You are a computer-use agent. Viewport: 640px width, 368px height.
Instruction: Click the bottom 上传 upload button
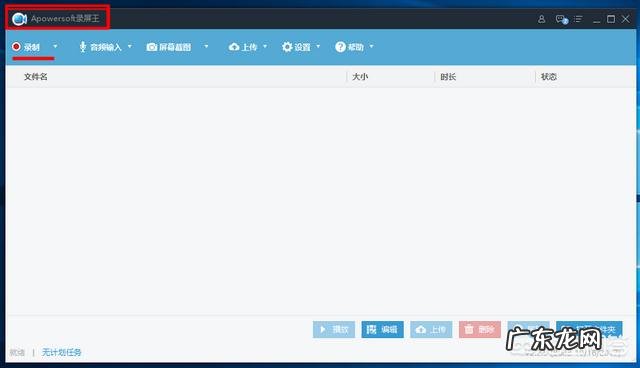click(x=431, y=329)
